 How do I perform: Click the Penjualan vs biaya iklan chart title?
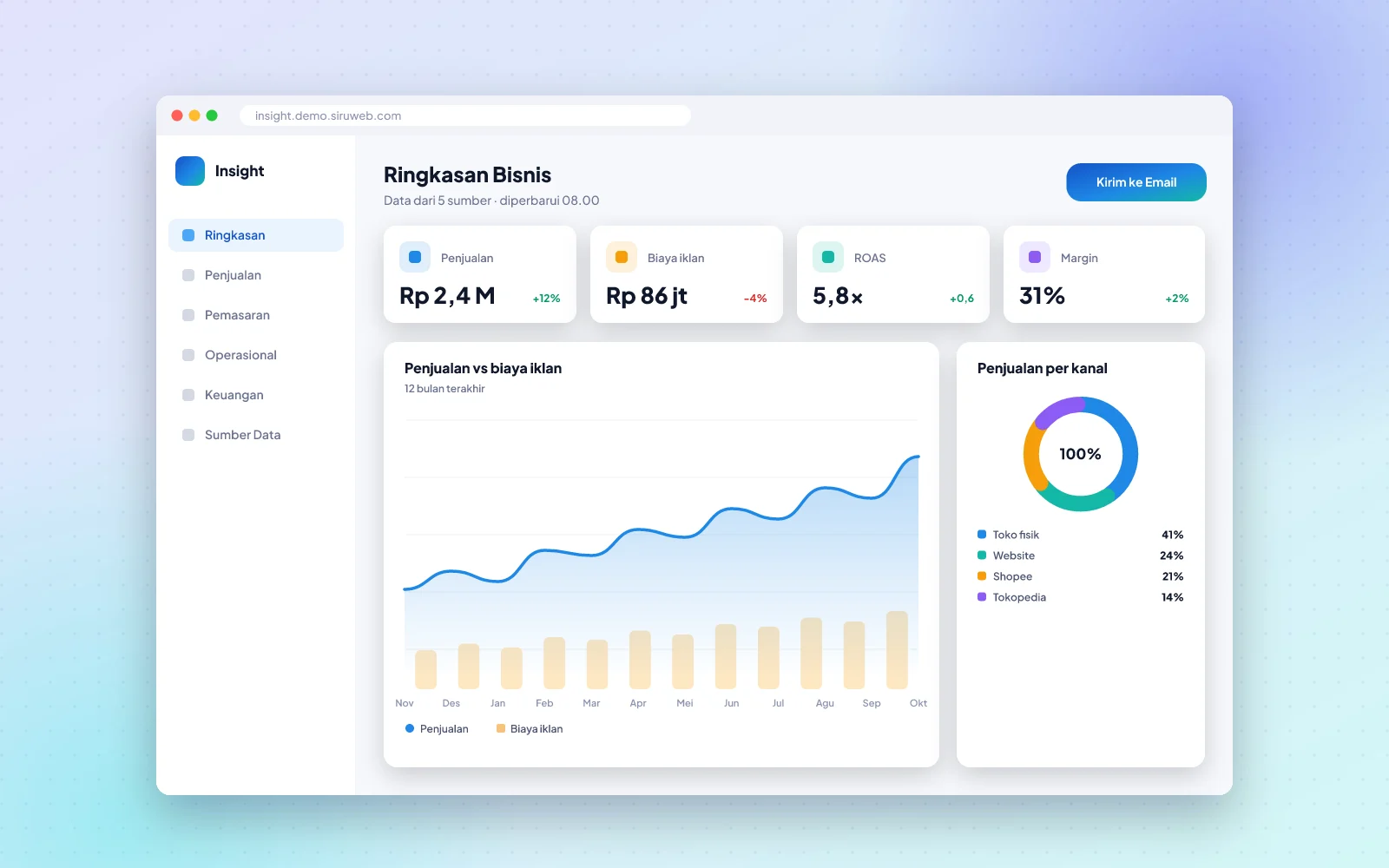(483, 368)
